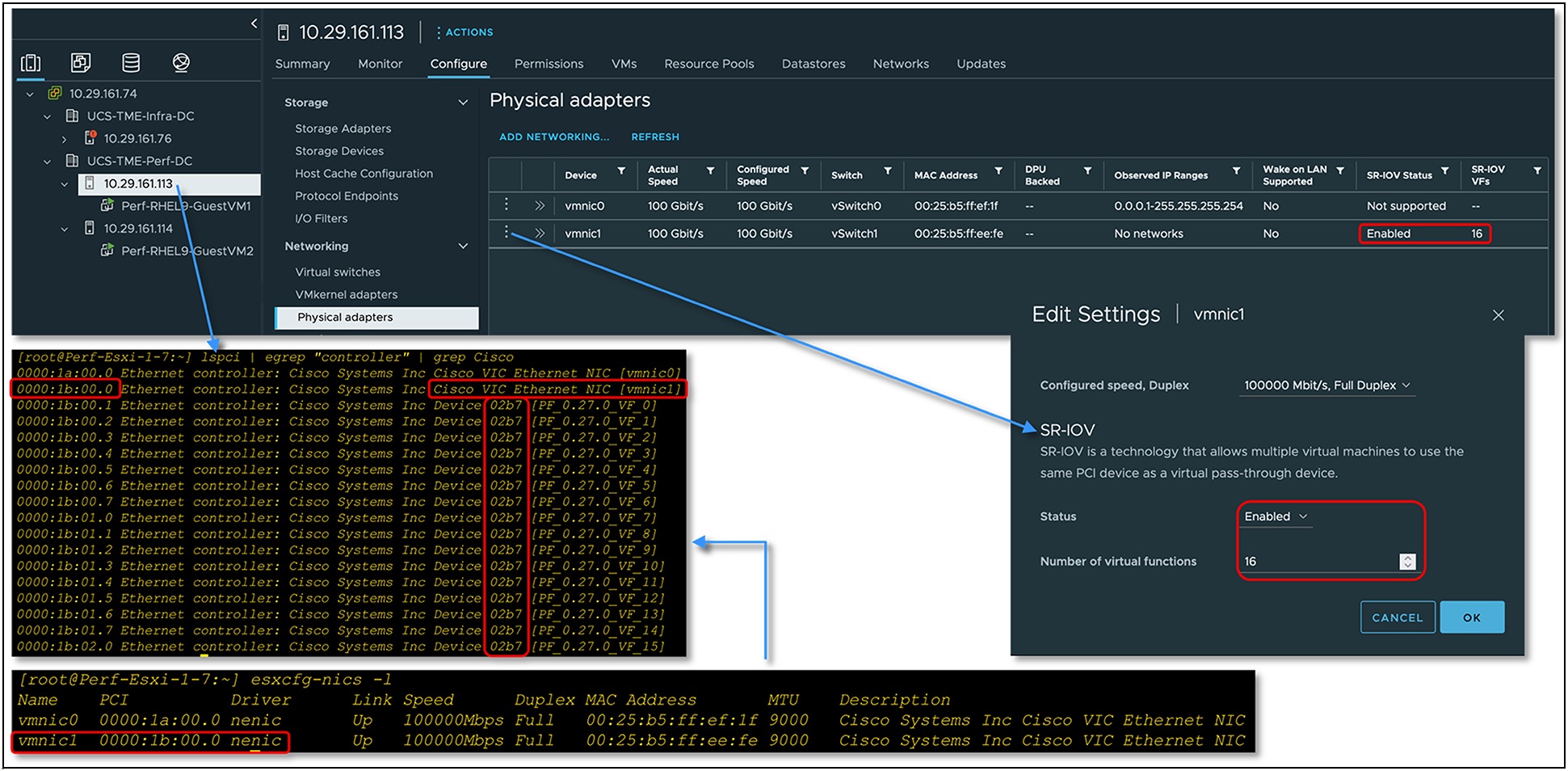Viewport: 1568px width, 771px height.
Task: Open VMs and Templates inventory icon
Action: coord(81,62)
